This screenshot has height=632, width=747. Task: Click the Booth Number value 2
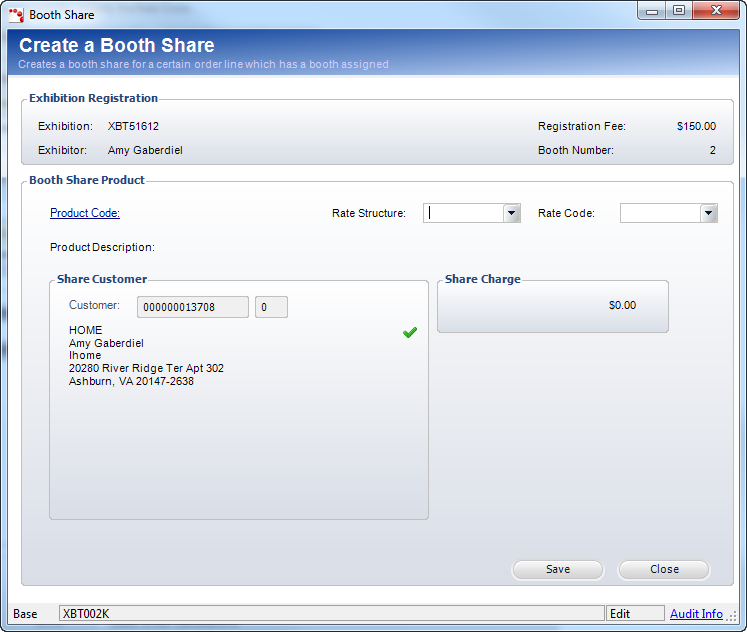pyautogui.click(x=713, y=150)
